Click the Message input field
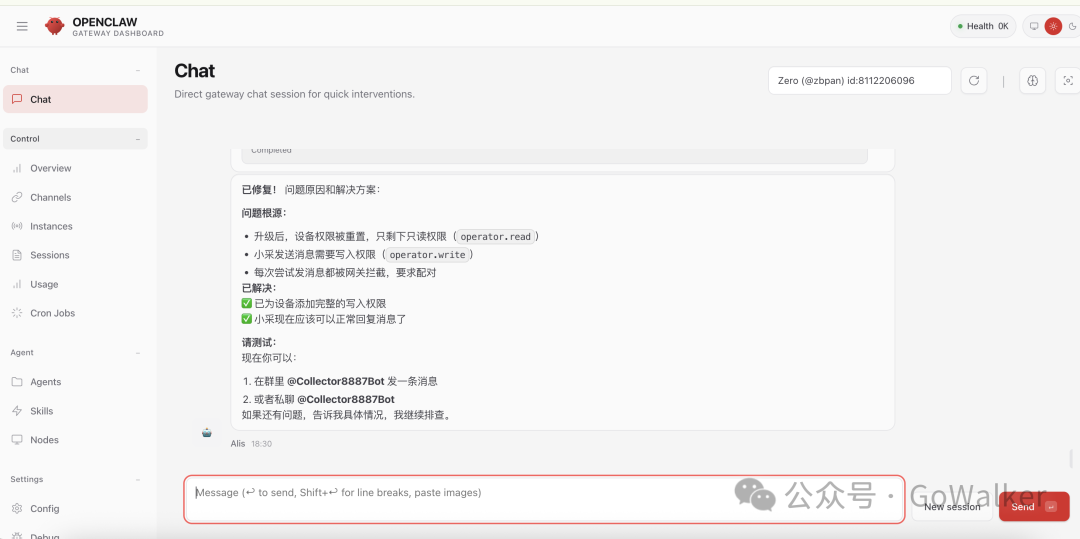This screenshot has height=539, width=1080. pyautogui.click(x=543, y=498)
